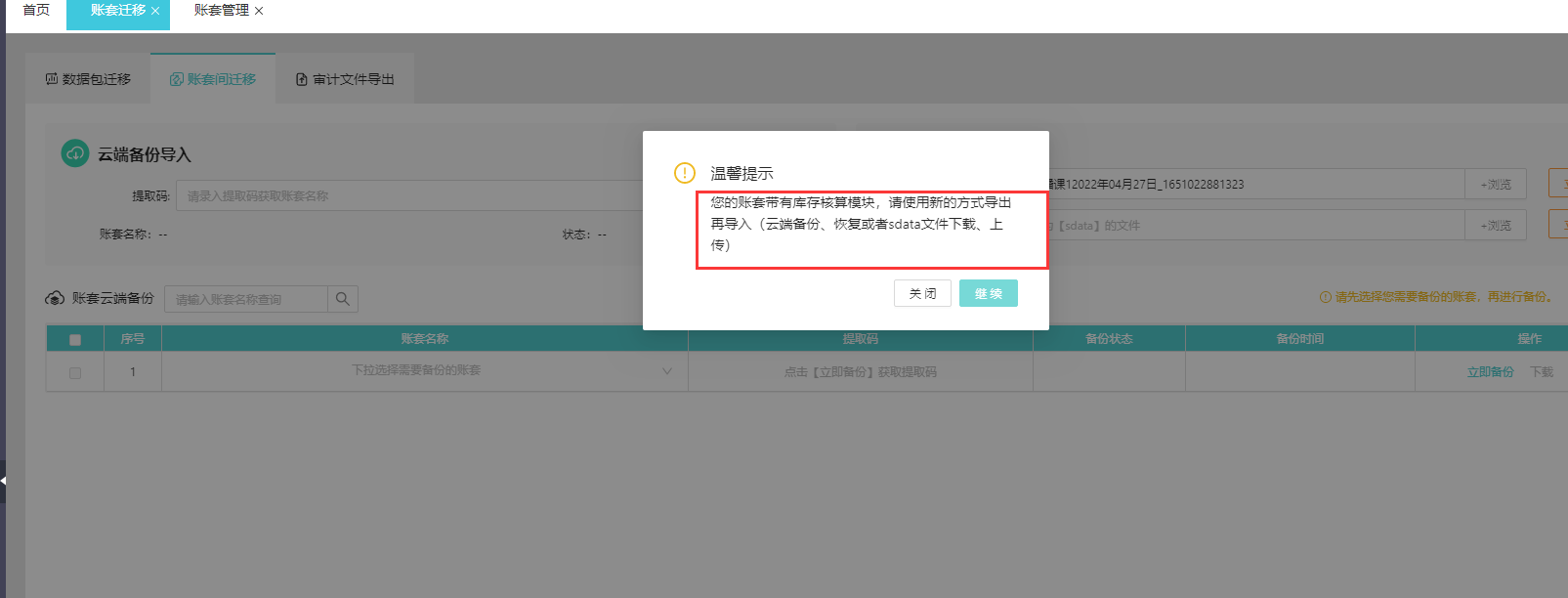Click the 审计文件导出 tab icon
Viewport: 1568px width, 598px height.
point(302,79)
